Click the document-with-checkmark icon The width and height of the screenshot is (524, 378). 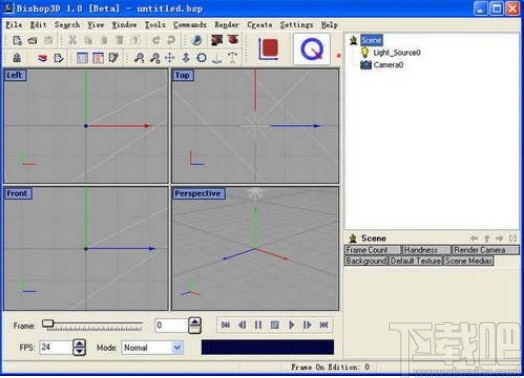[58, 58]
